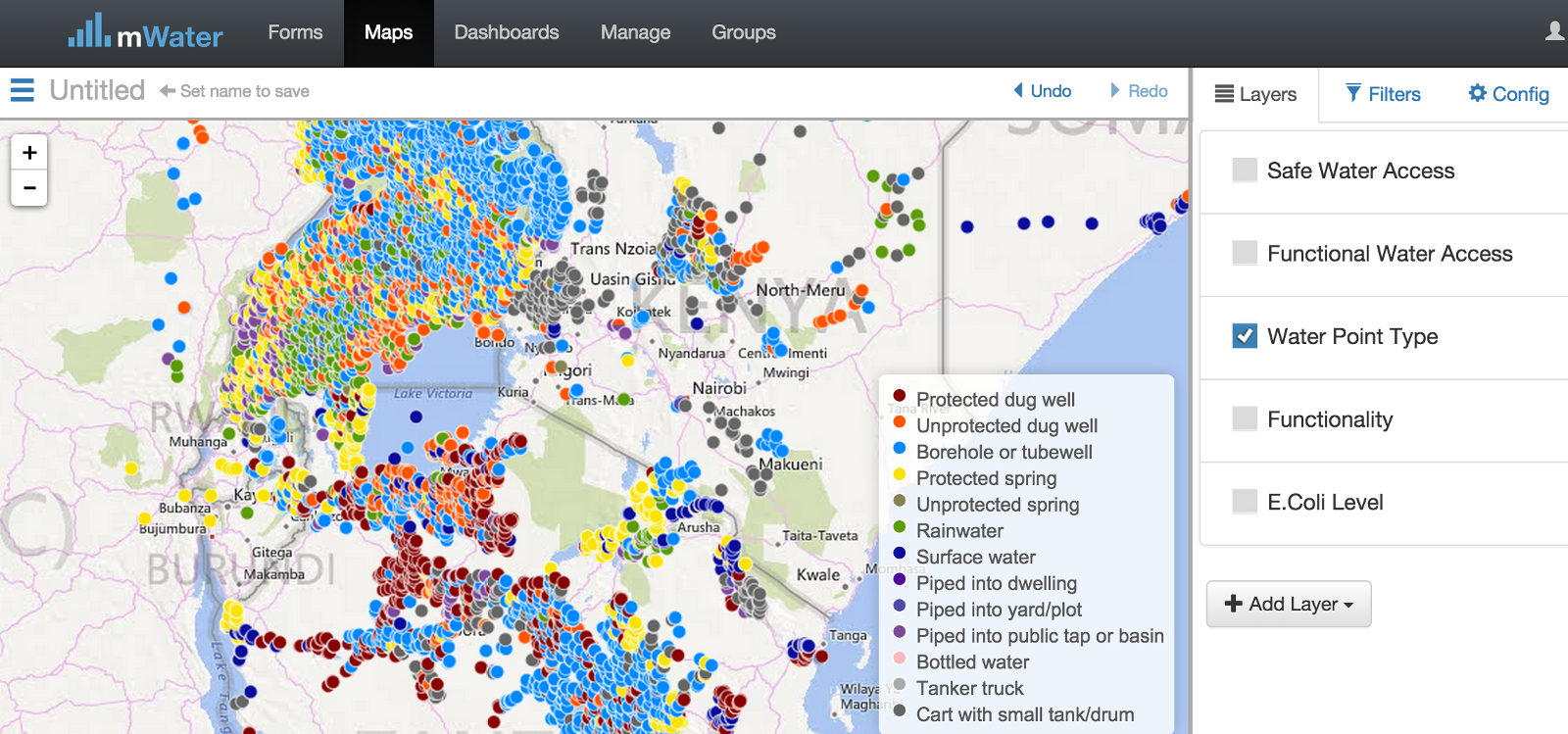Screen dimensions: 1568x734
Task: Zoom out of the map
Action: point(29,187)
